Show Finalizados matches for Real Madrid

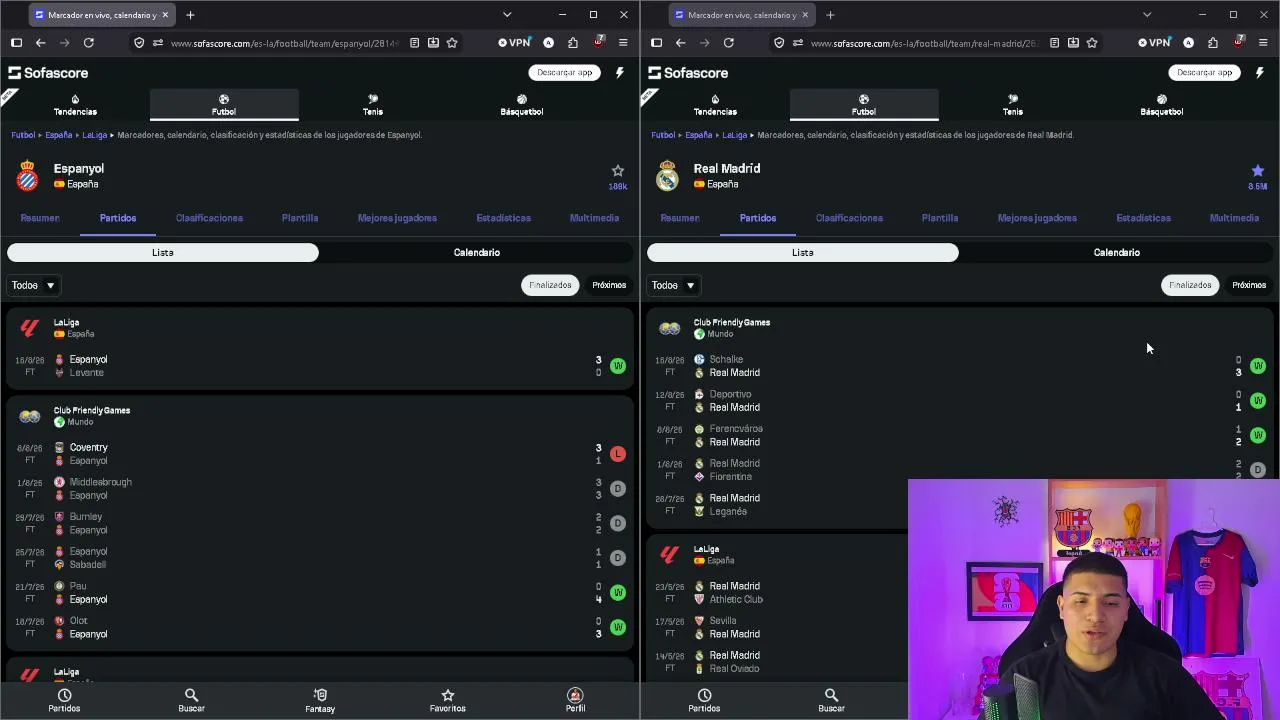click(x=1190, y=285)
